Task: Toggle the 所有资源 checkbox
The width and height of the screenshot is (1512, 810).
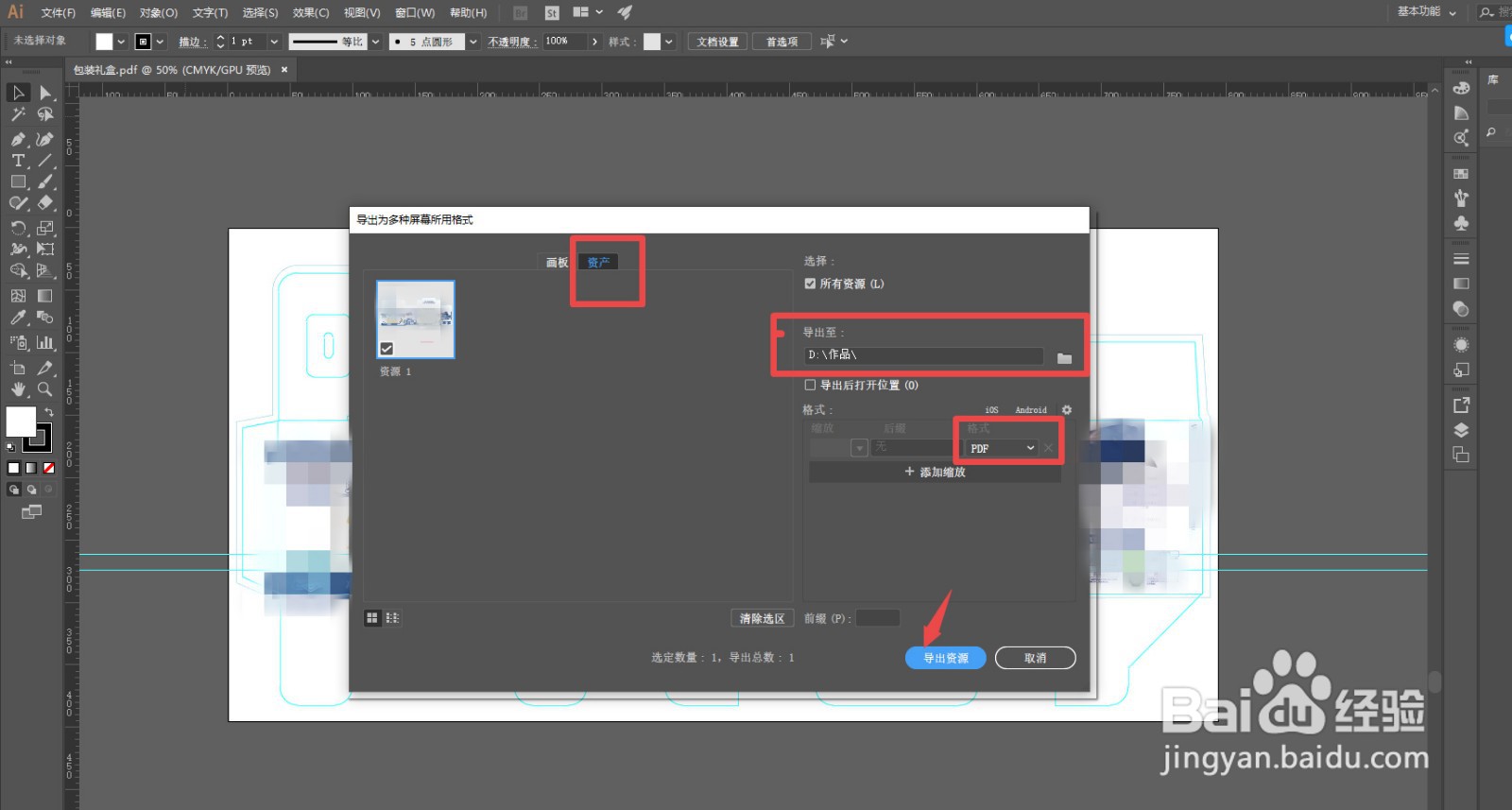Action: click(x=810, y=284)
